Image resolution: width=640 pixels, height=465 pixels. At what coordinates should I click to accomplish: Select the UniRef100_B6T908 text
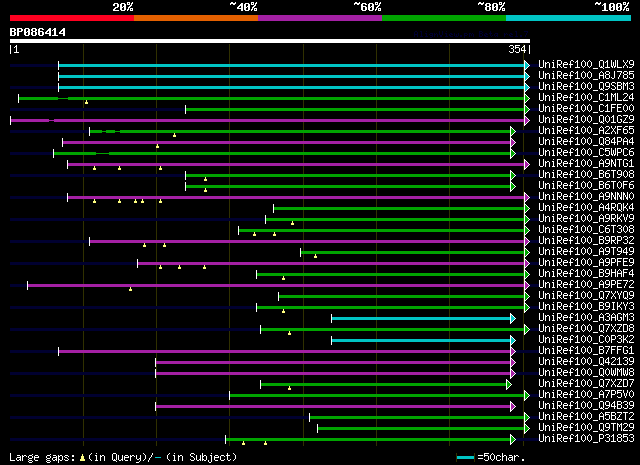point(586,175)
